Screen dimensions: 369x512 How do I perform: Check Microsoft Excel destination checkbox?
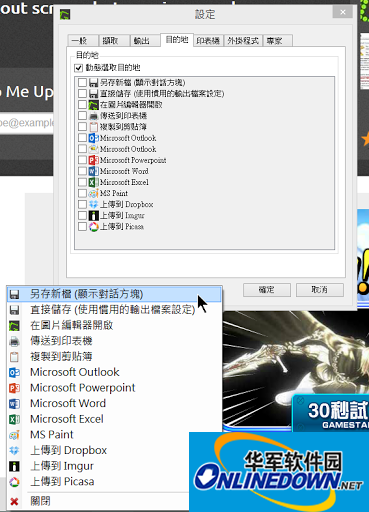coord(82,182)
